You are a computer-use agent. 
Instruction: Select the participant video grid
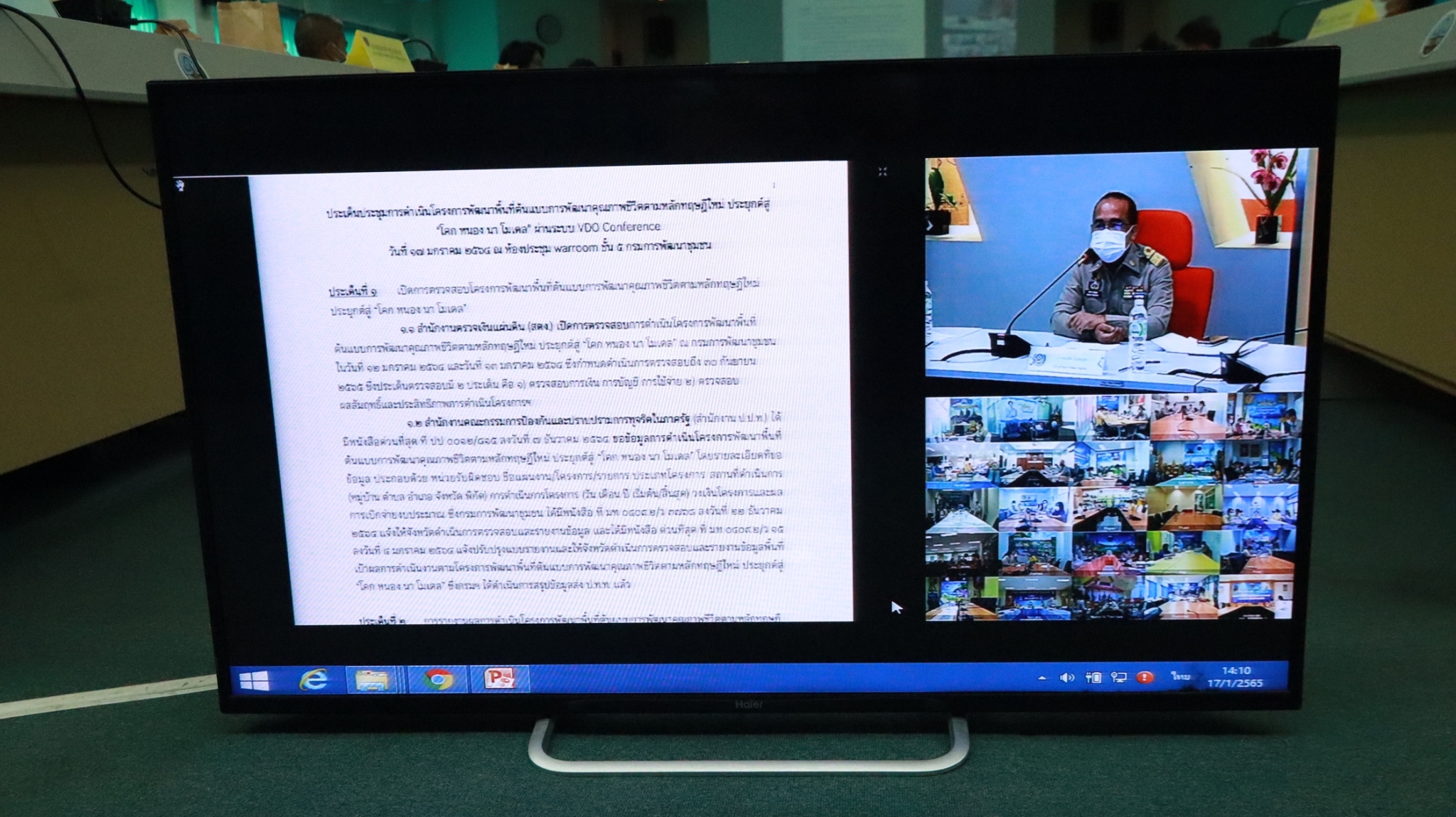click(1113, 508)
